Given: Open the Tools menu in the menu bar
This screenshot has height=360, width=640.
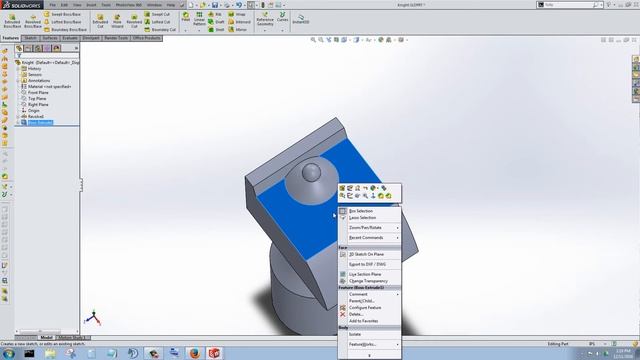Looking at the screenshot, I should pos(106,5).
